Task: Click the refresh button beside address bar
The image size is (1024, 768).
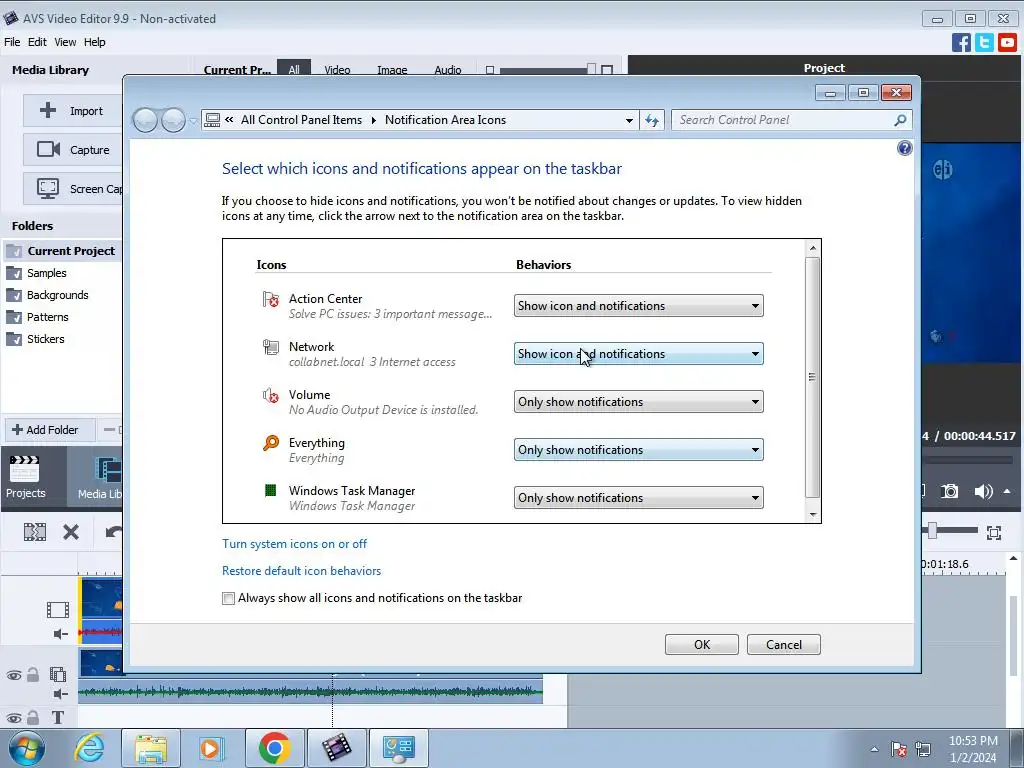Action: pyautogui.click(x=652, y=120)
